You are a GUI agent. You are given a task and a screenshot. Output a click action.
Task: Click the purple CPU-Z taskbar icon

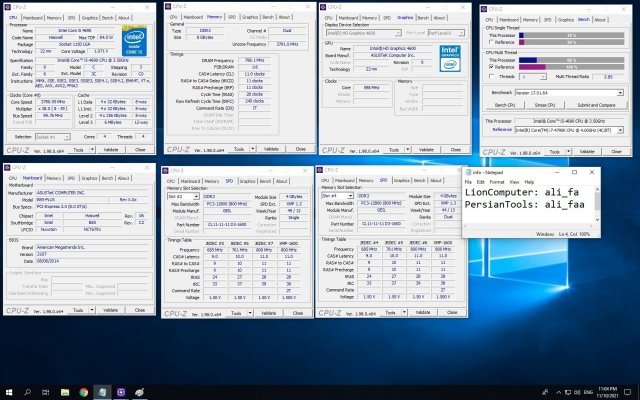(119, 392)
